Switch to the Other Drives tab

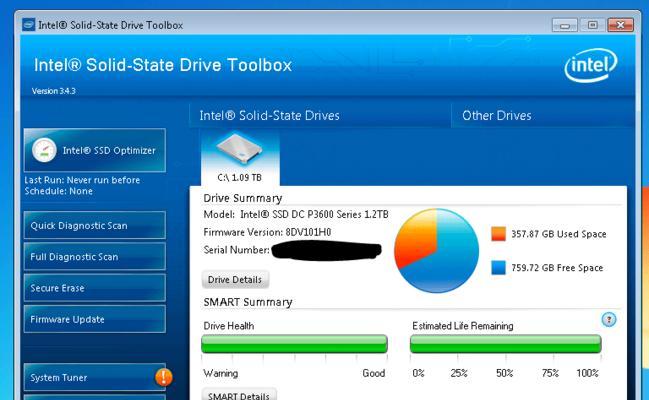(497, 116)
